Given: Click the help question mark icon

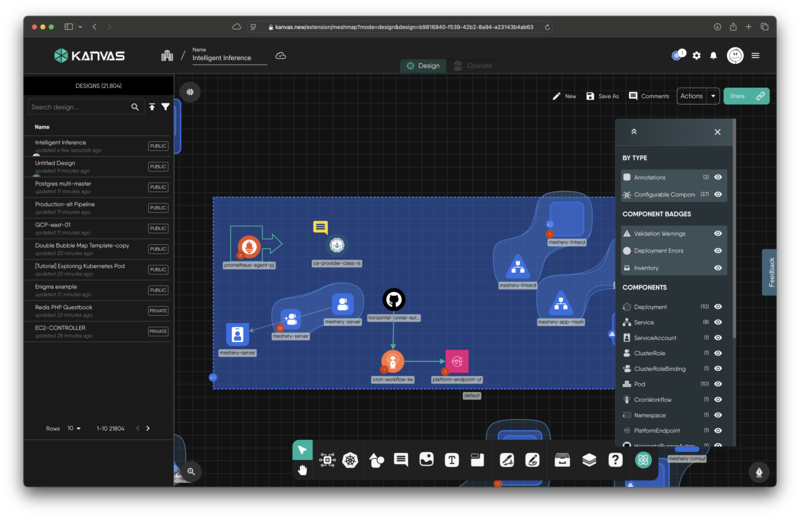Looking at the screenshot, I should point(615,460).
